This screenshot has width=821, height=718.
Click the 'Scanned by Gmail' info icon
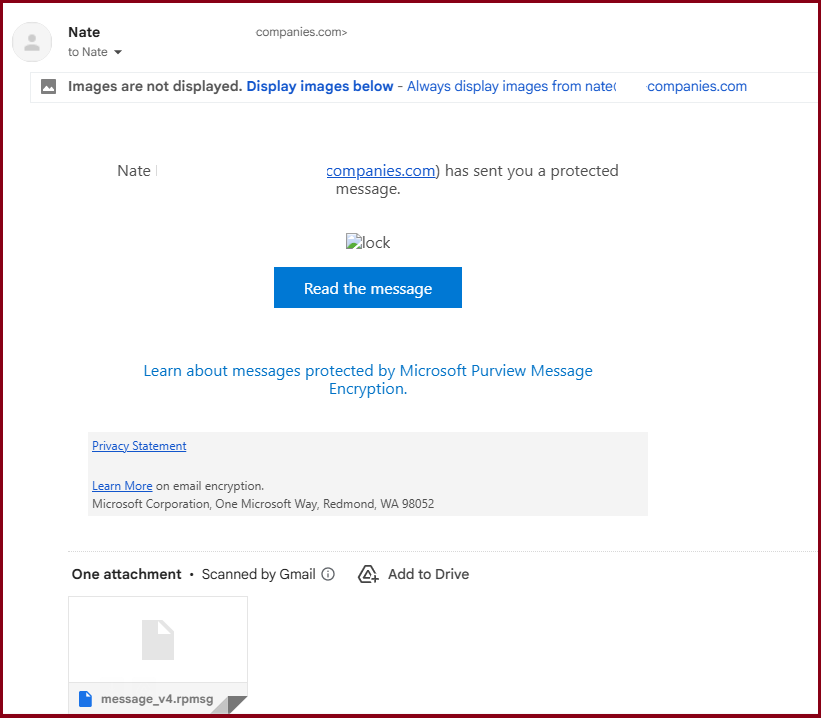[328, 574]
